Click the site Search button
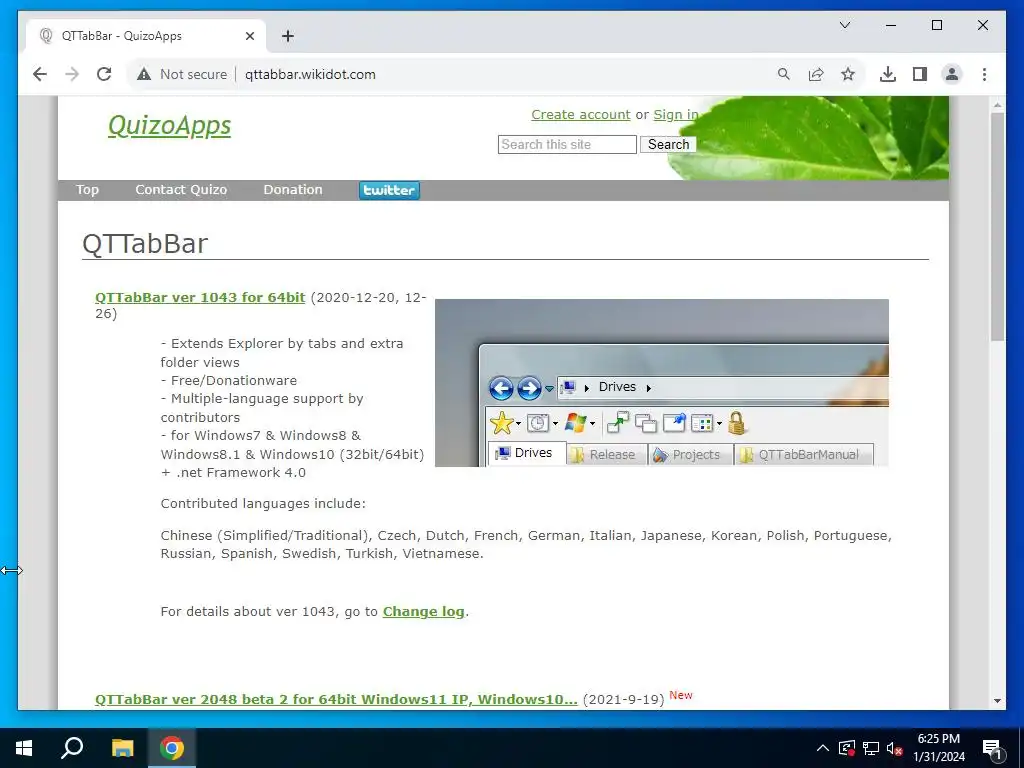The height and width of the screenshot is (768, 1024). coord(668,144)
